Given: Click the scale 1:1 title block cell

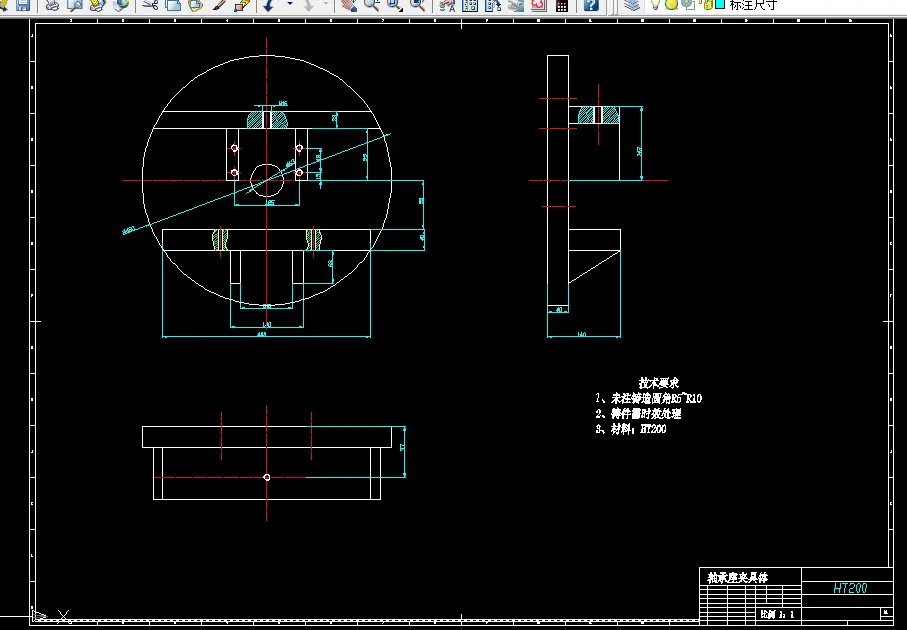Looking at the screenshot, I should pyautogui.click(x=777, y=614).
